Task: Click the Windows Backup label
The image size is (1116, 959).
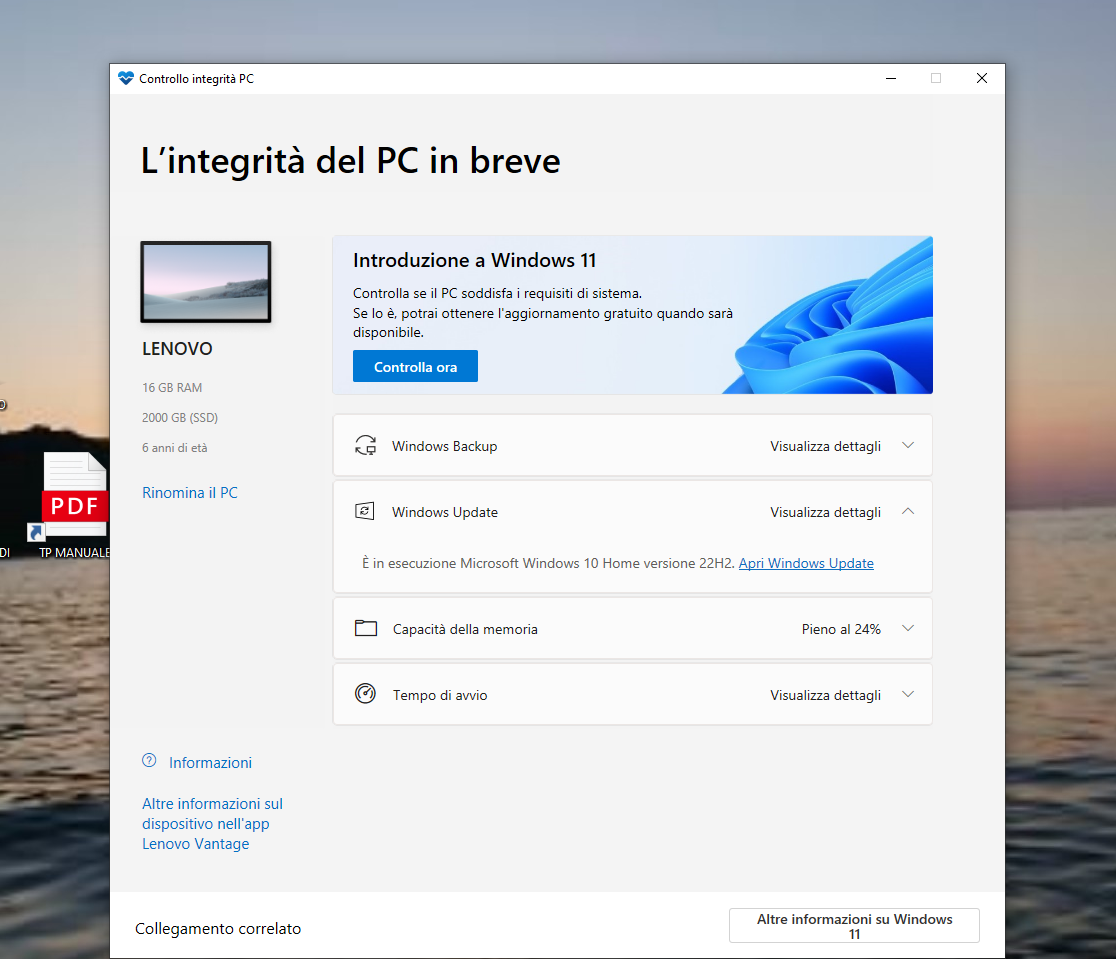Action: 445,446
